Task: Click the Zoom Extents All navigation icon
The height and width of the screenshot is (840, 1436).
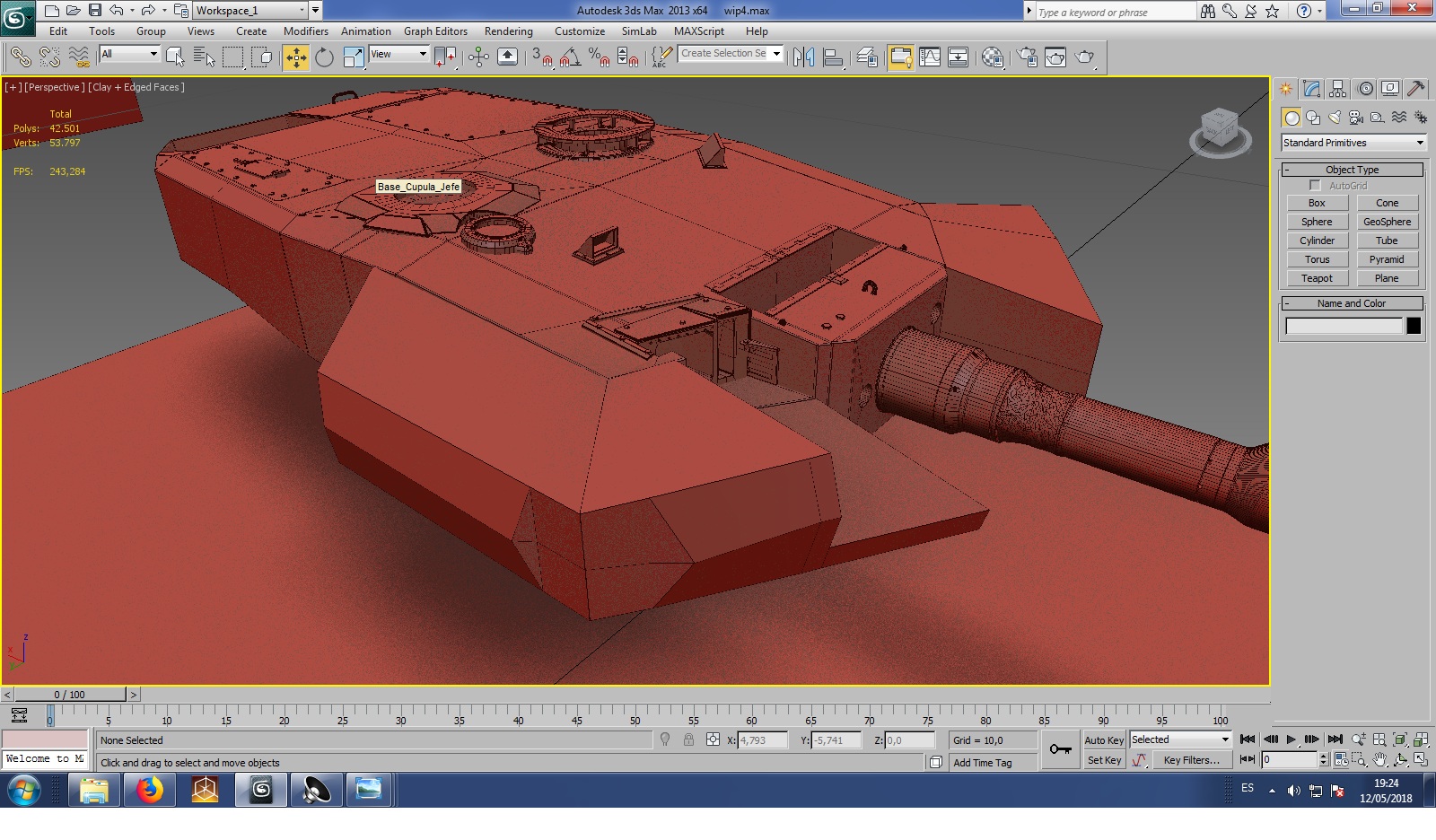Action: tap(1421, 740)
